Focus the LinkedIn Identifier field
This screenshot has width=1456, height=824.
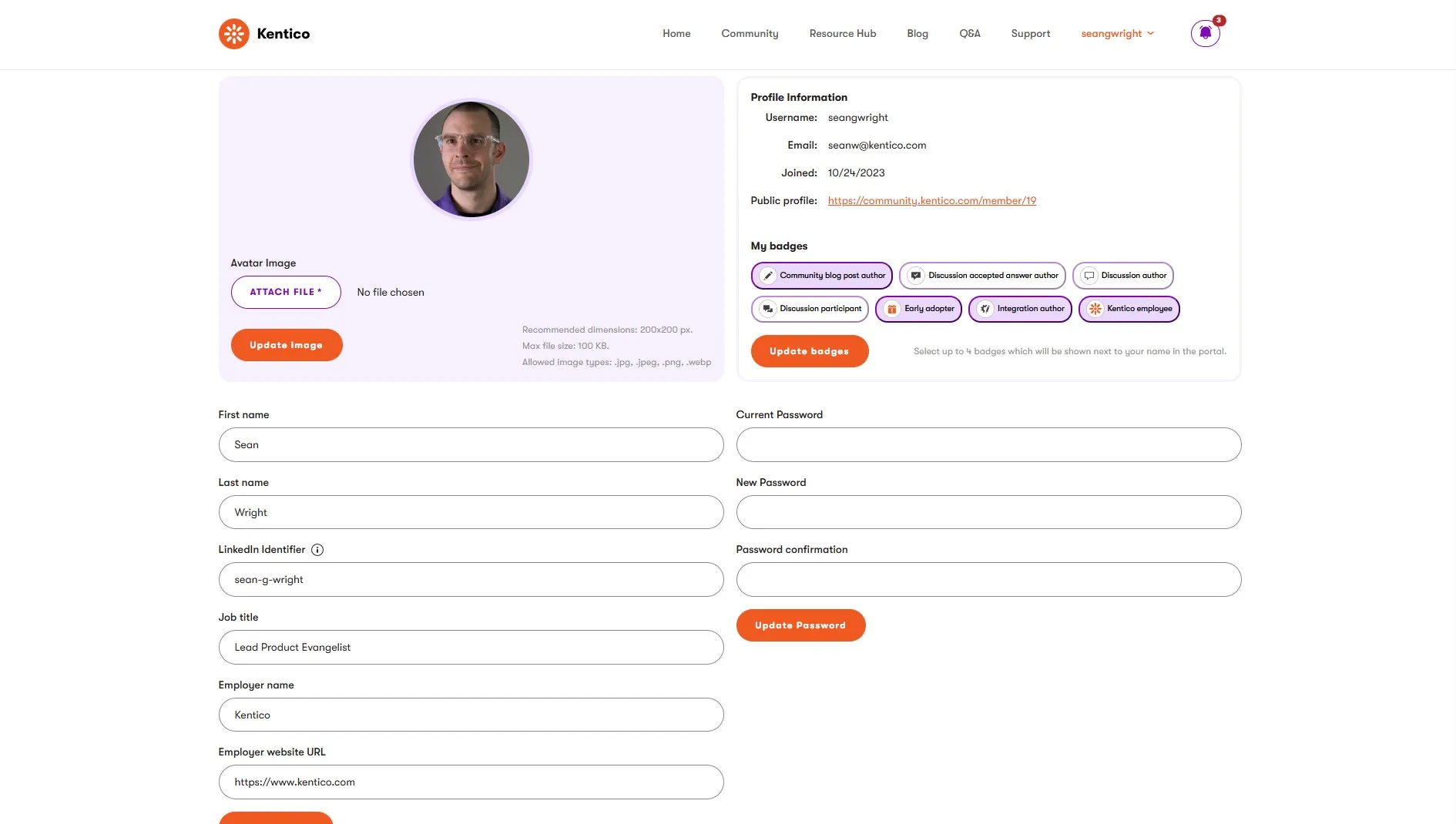(x=471, y=580)
